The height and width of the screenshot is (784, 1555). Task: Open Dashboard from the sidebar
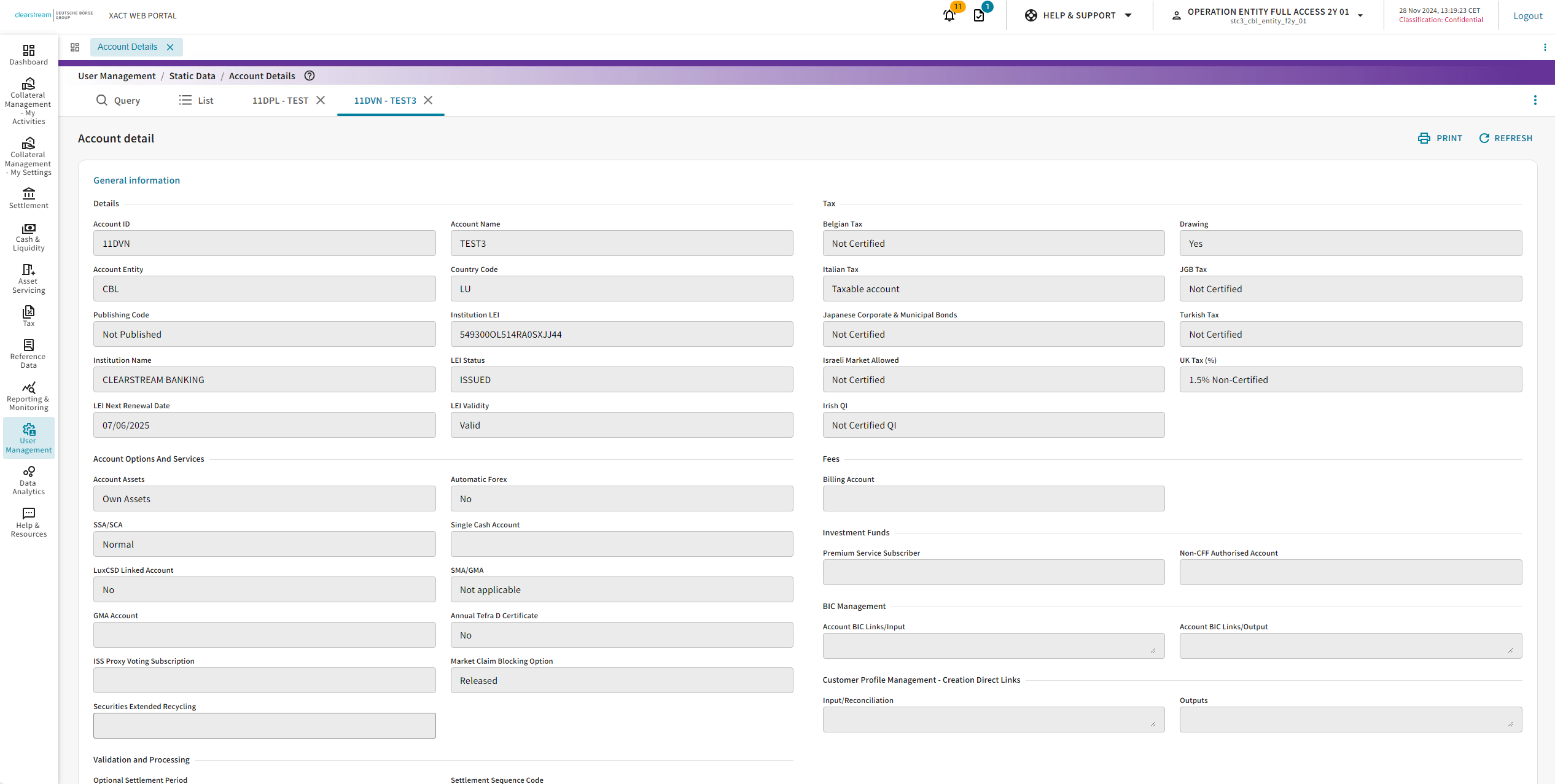pos(28,55)
